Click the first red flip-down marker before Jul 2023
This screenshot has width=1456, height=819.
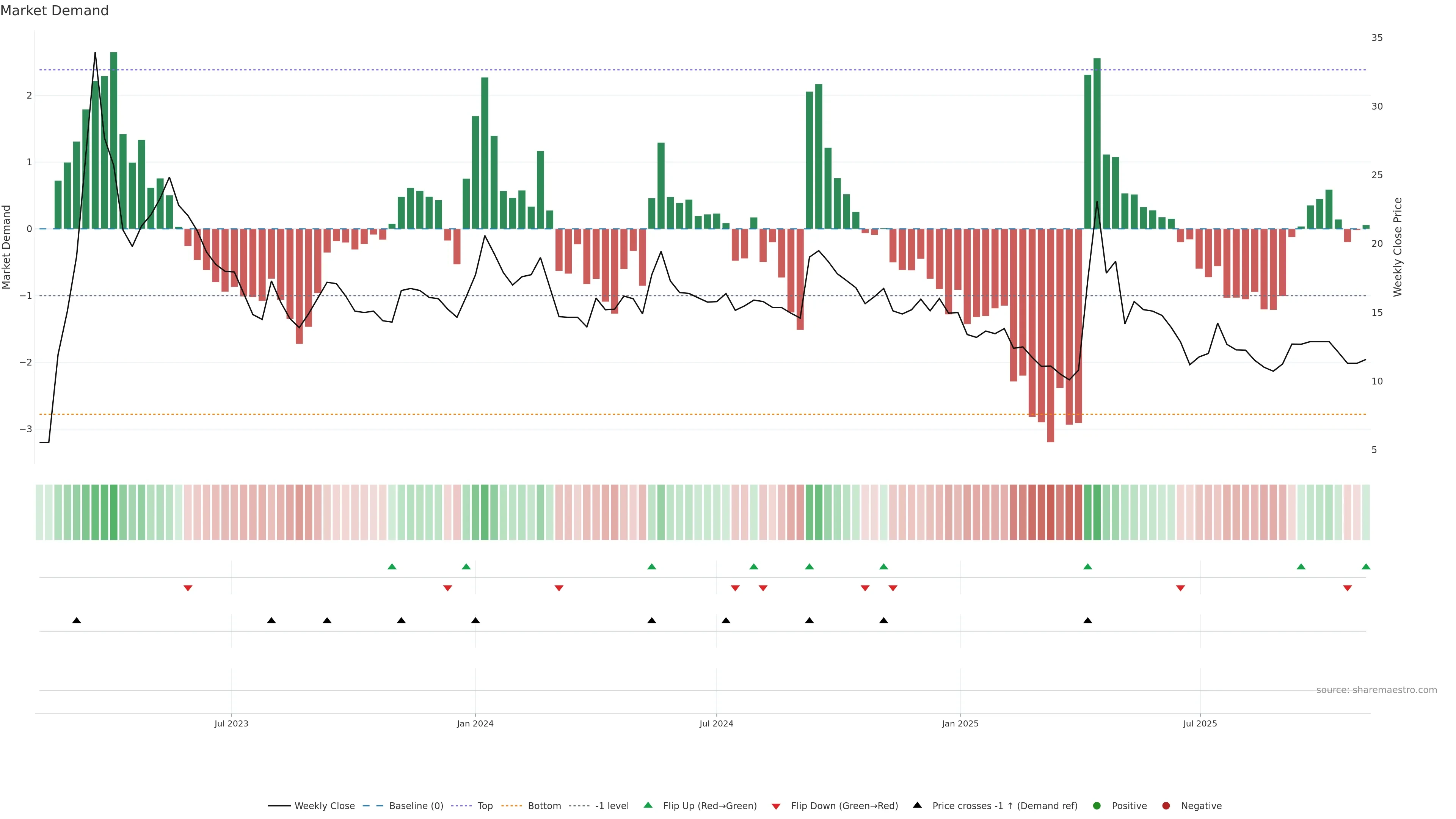click(188, 588)
